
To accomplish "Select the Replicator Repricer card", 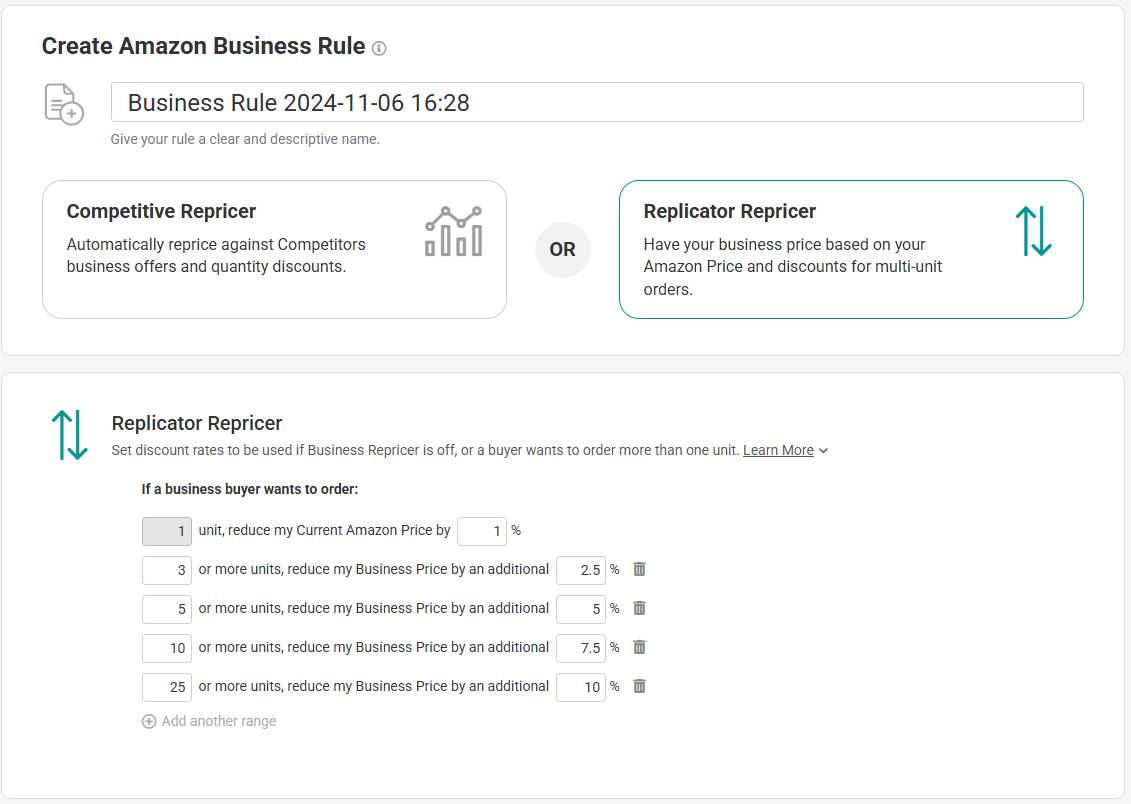I will point(851,249).
